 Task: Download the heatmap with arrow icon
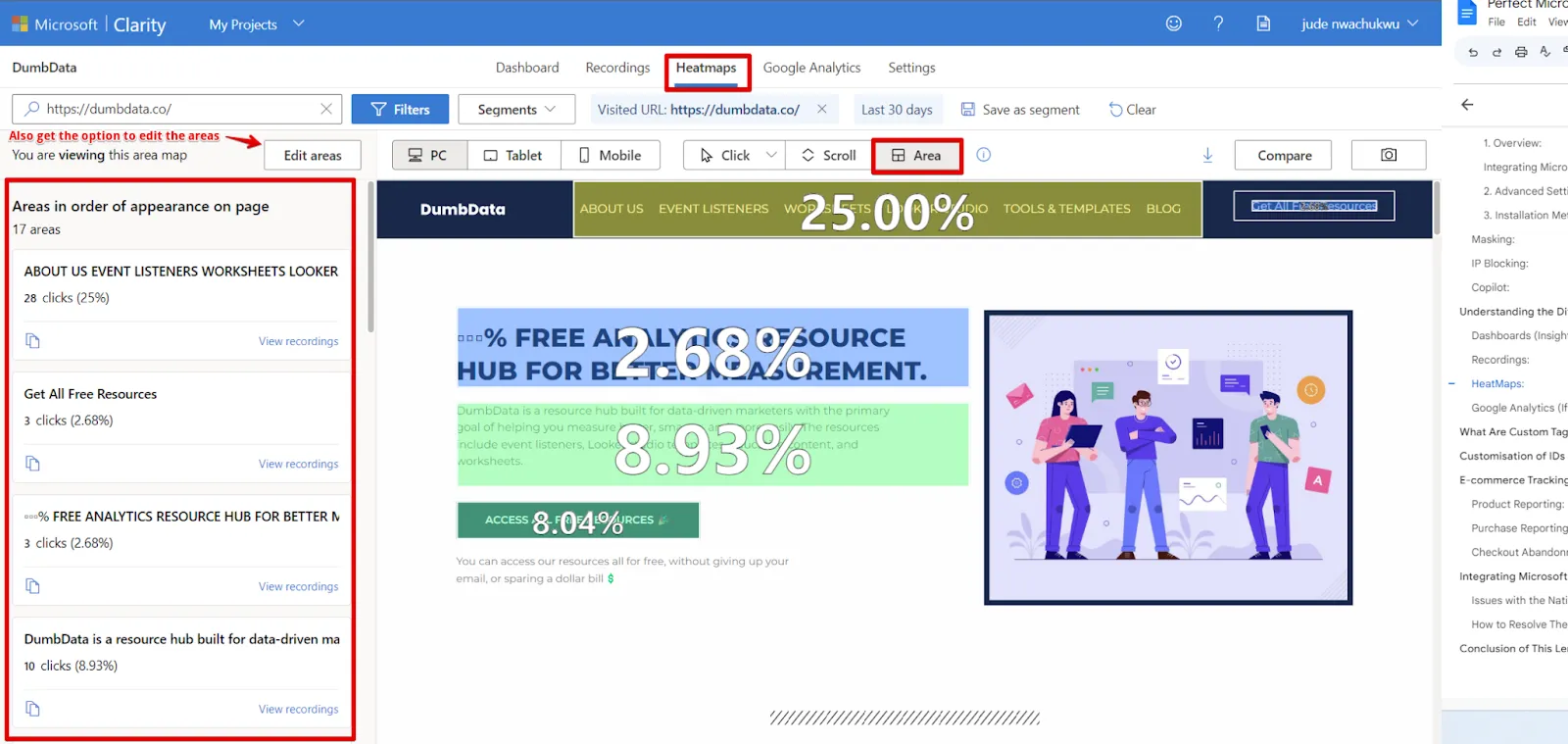[x=1207, y=155]
